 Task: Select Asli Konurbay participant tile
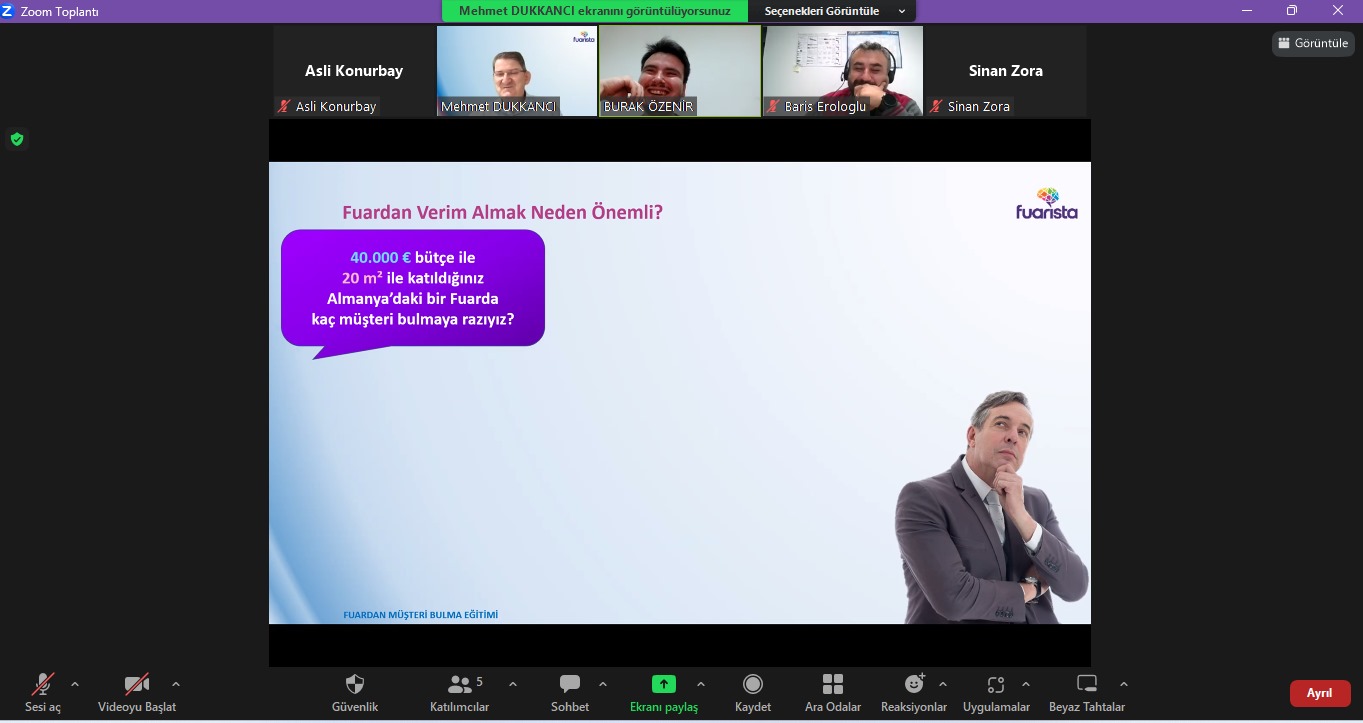pos(354,71)
